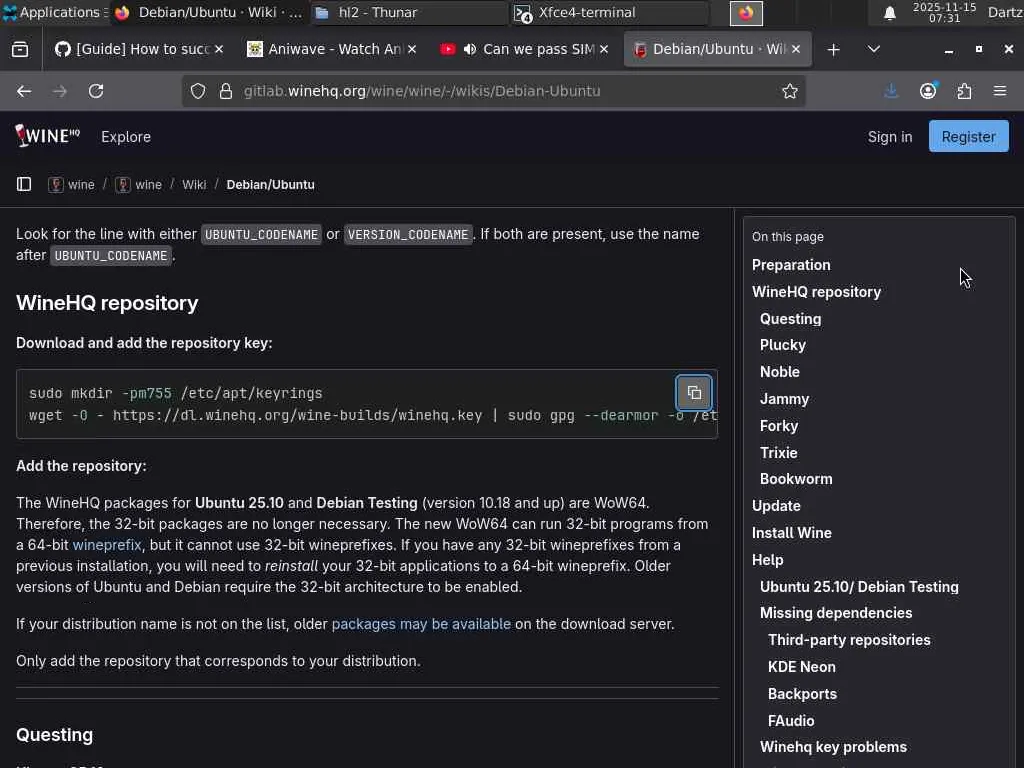Image resolution: width=1024 pixels, height=768 pixels.
Task: Go back to the previous page
Action: click(24, 91)
